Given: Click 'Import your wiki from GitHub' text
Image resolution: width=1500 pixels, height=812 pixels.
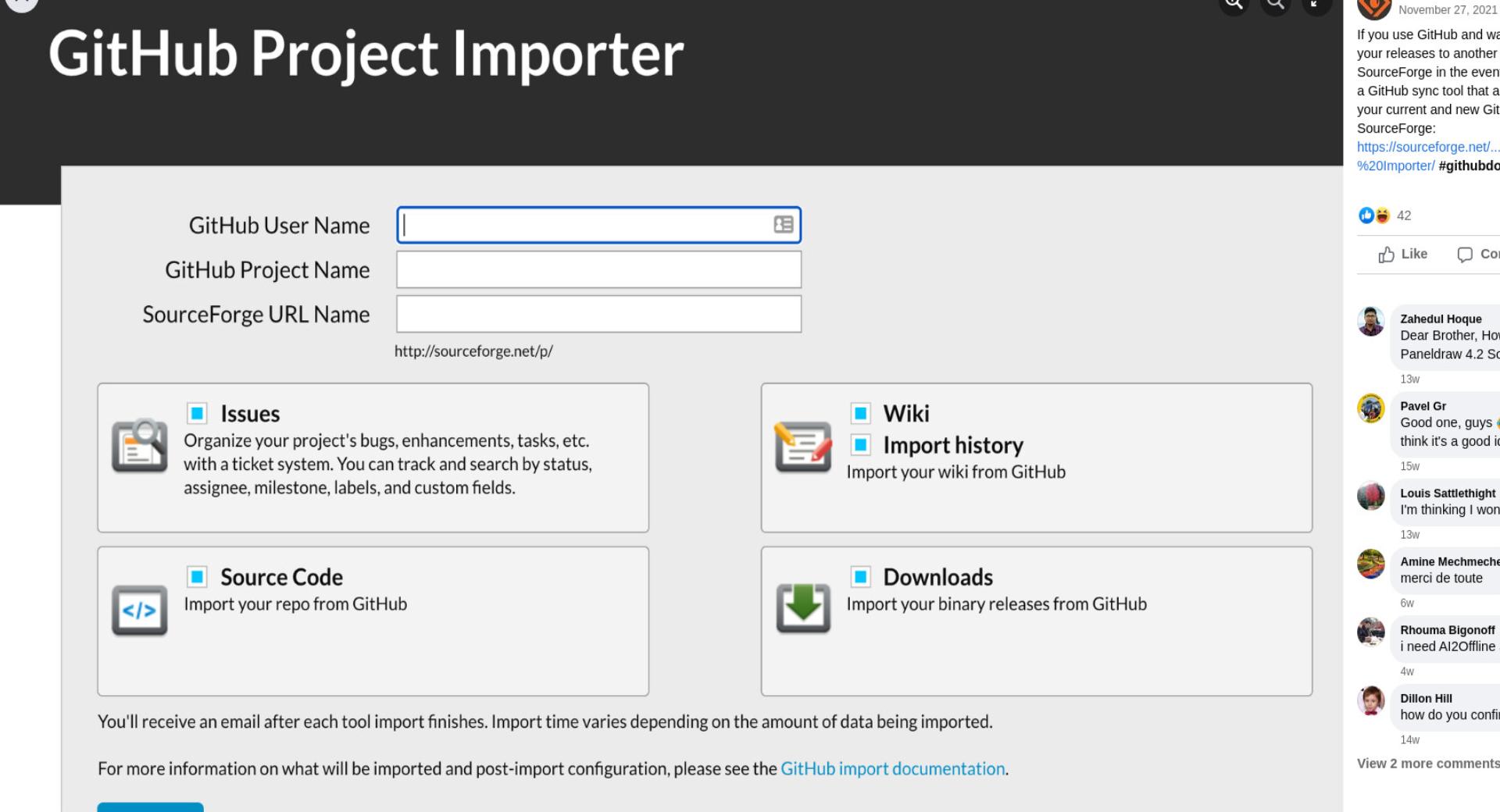Looking at the screenshot, I should 955,472.
